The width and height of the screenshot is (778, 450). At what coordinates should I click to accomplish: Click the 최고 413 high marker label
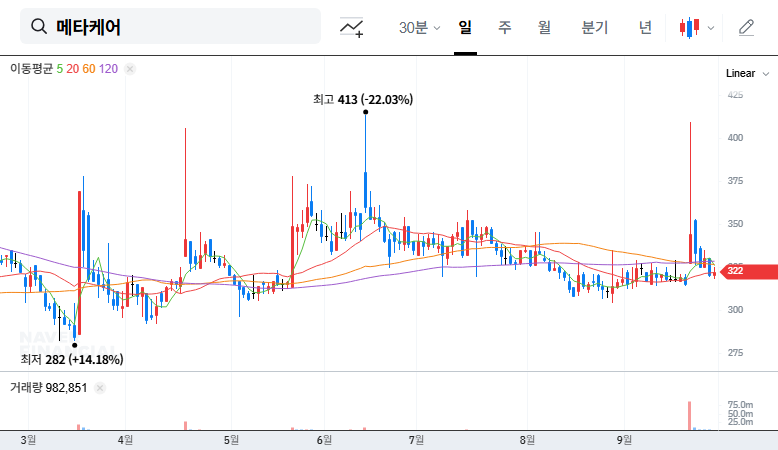(363, 100)
